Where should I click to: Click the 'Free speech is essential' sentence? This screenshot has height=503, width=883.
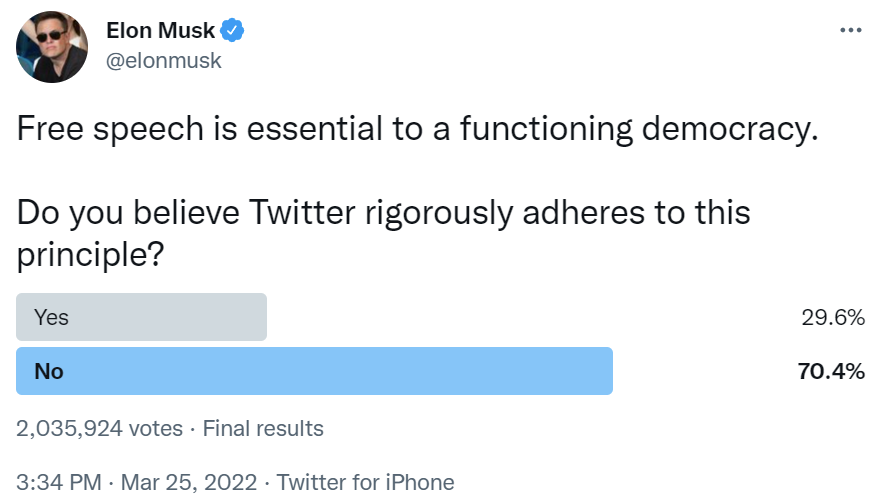coord(417,128)
